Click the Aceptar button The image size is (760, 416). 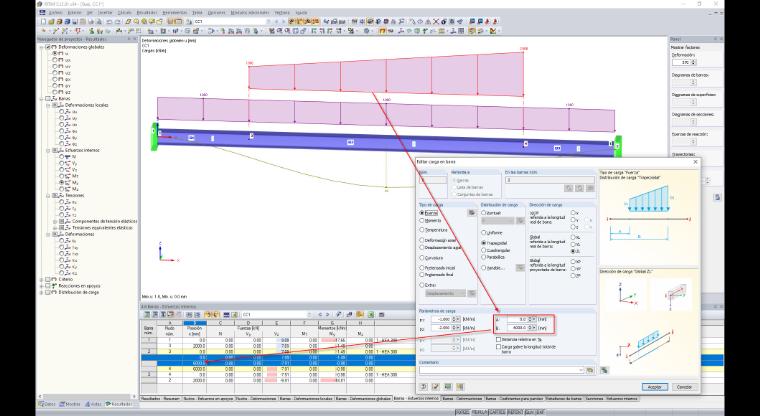654,387
